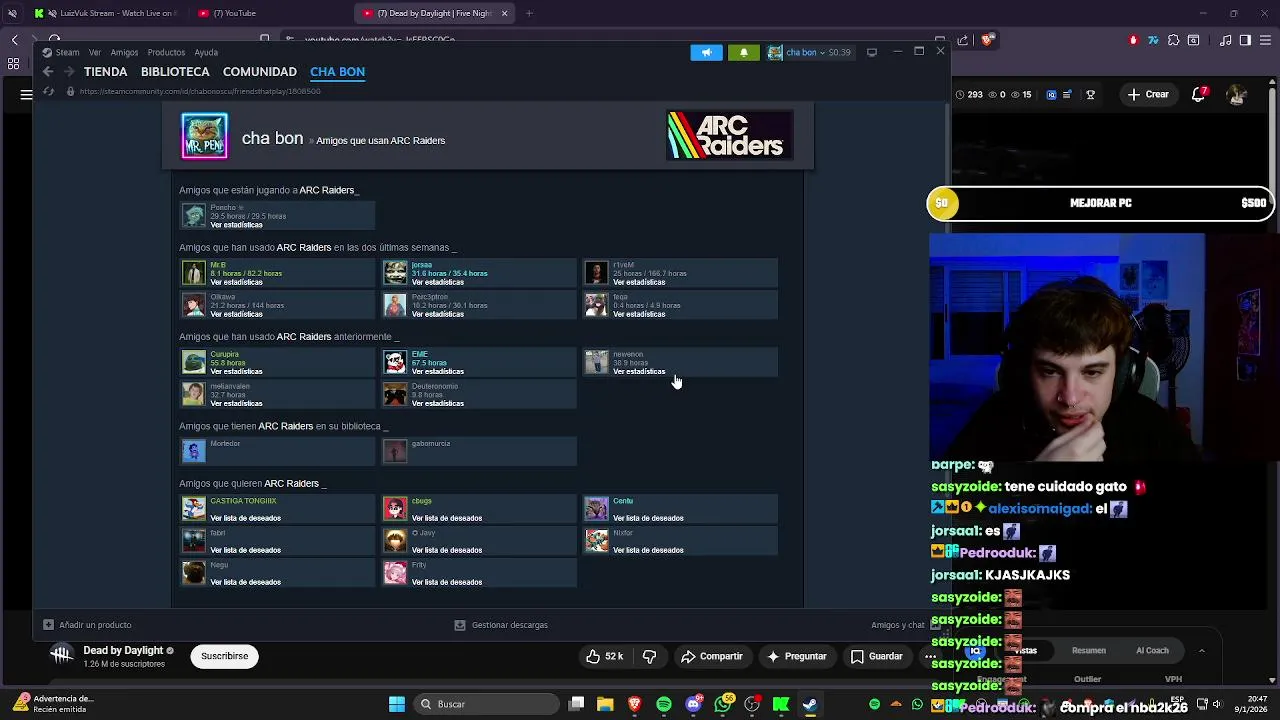Viewport: 1280px width, 720px height.
Task: Click YouTube's Crear button
Action: point(1147,94)
